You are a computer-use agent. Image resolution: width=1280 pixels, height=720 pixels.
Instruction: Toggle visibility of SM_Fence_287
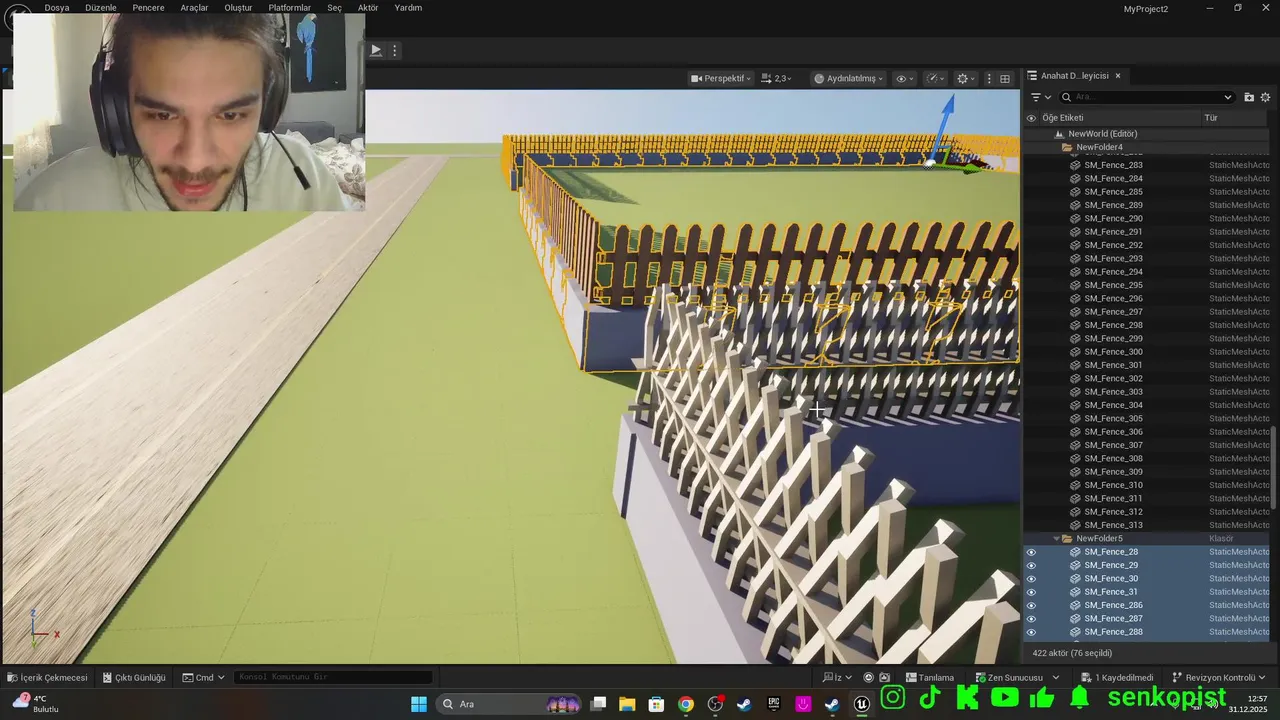click(1031, 618)
